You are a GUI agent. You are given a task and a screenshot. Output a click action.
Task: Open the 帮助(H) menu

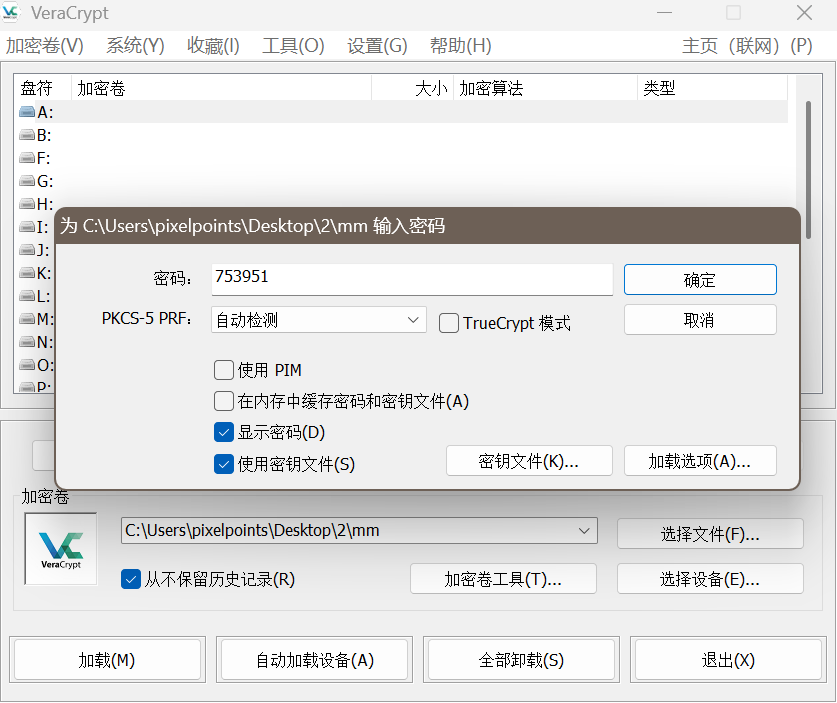click(x=461, y=46)
